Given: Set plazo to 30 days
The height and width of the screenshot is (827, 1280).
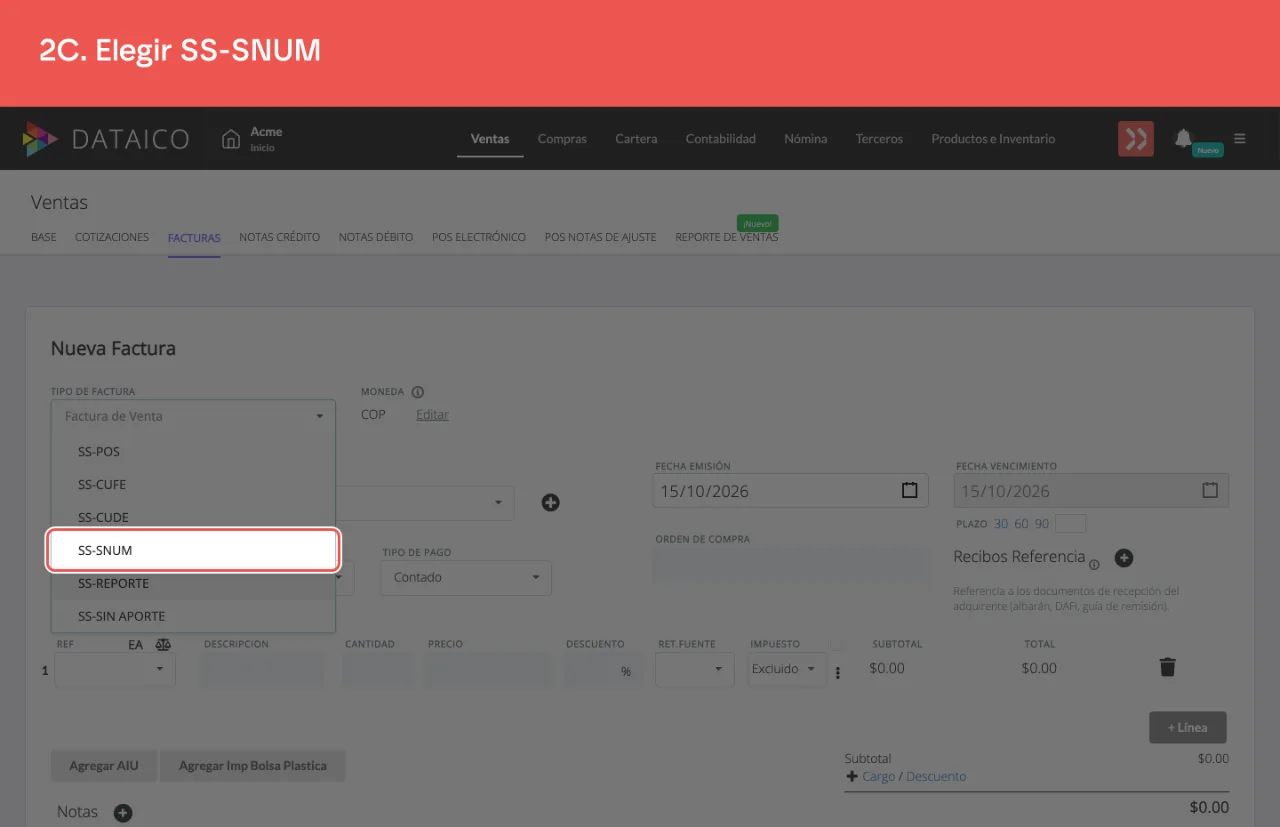Looking at the screenshot, I should [x=1001, y=524].
